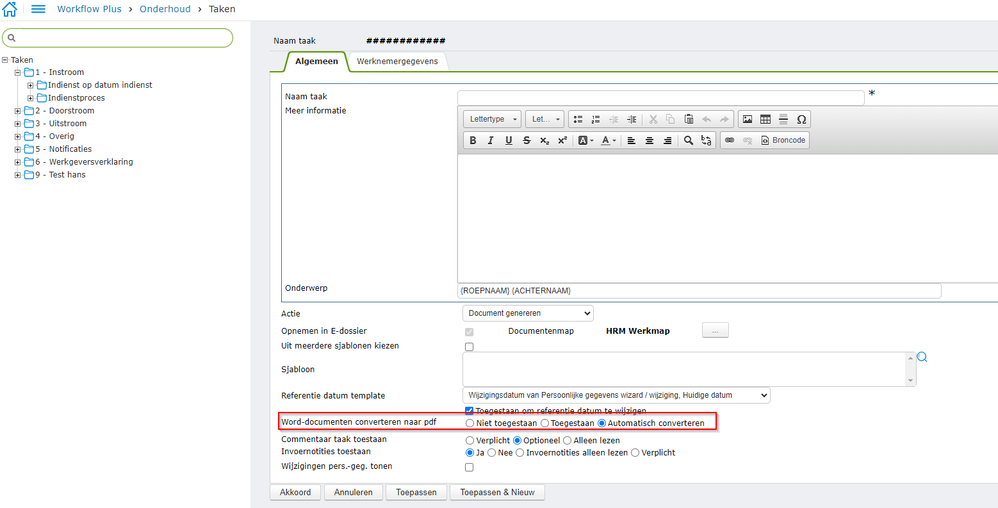The image size is (998, 508).
Task: Open Onderhoud breadcrumb link
Action: 165,9
